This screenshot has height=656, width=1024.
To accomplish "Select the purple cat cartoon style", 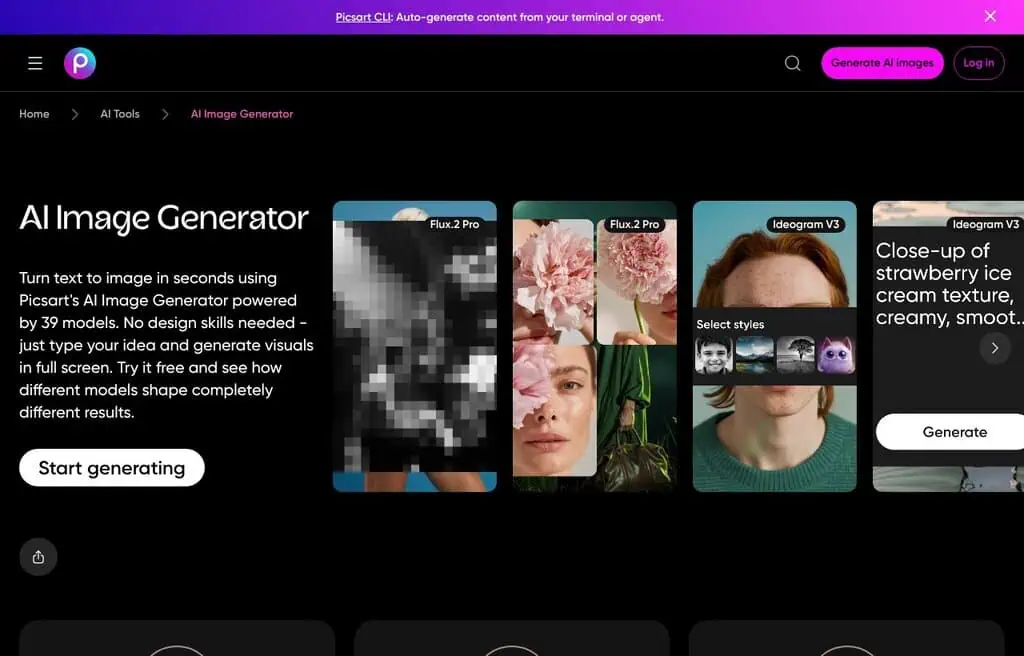I will tap(835, 355).
